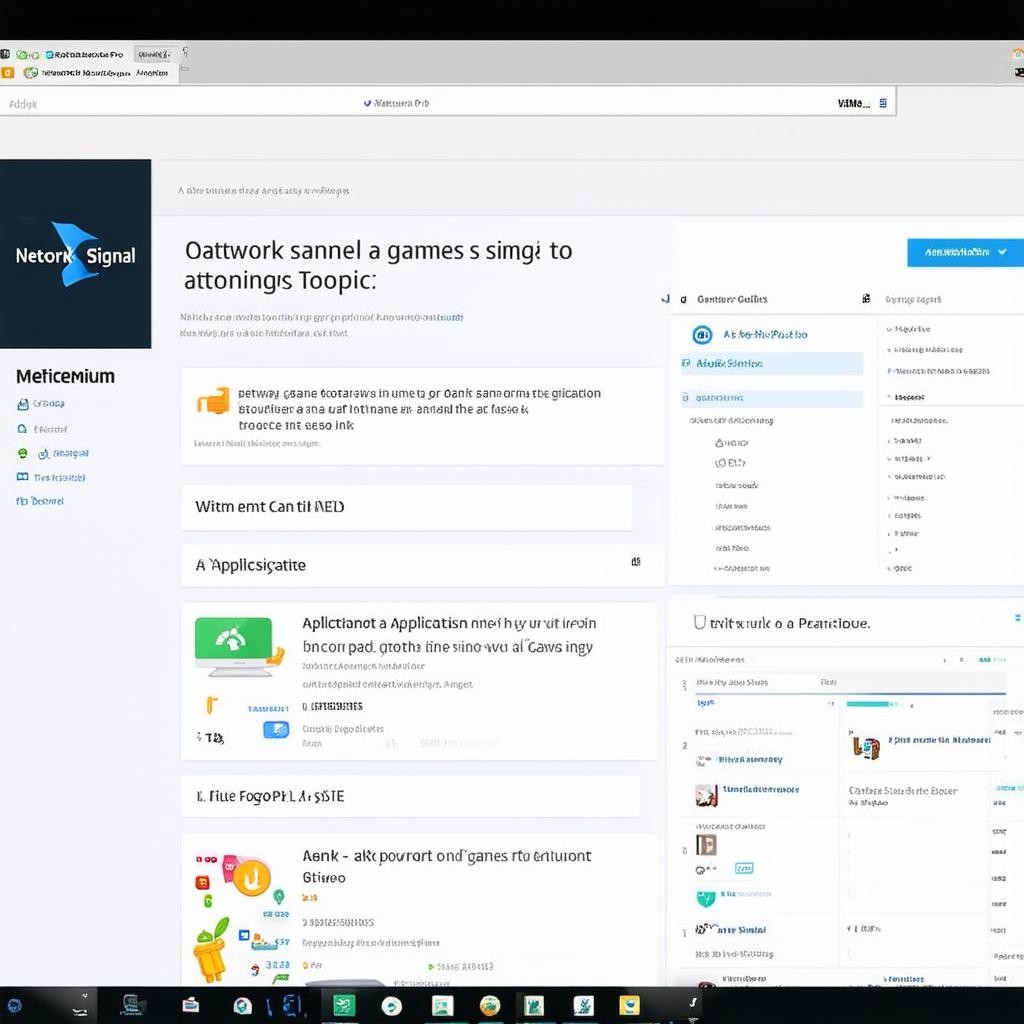Open the last sidebar link under Meticemium
The image size is (1024, 1024).
tap(46, 501)
